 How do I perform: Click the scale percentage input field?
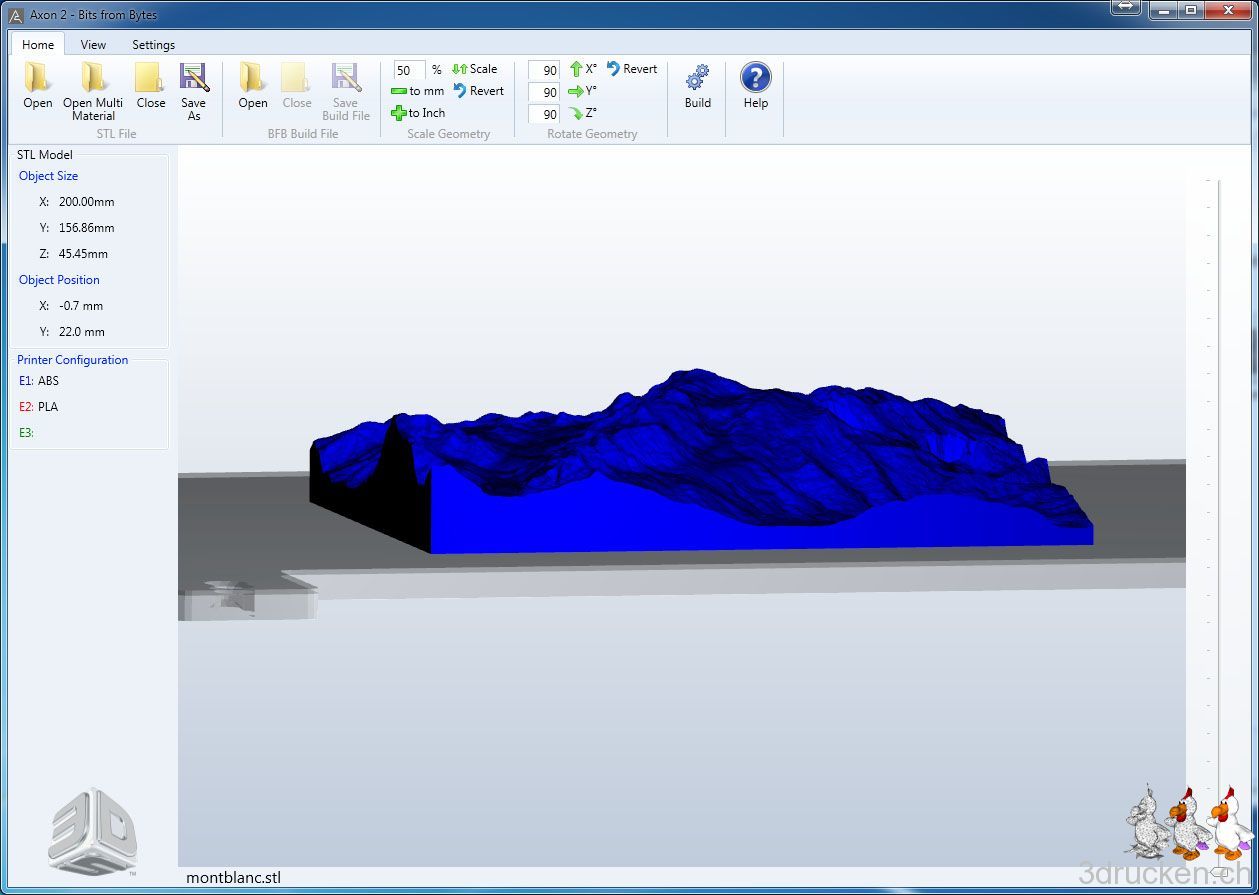408,70
